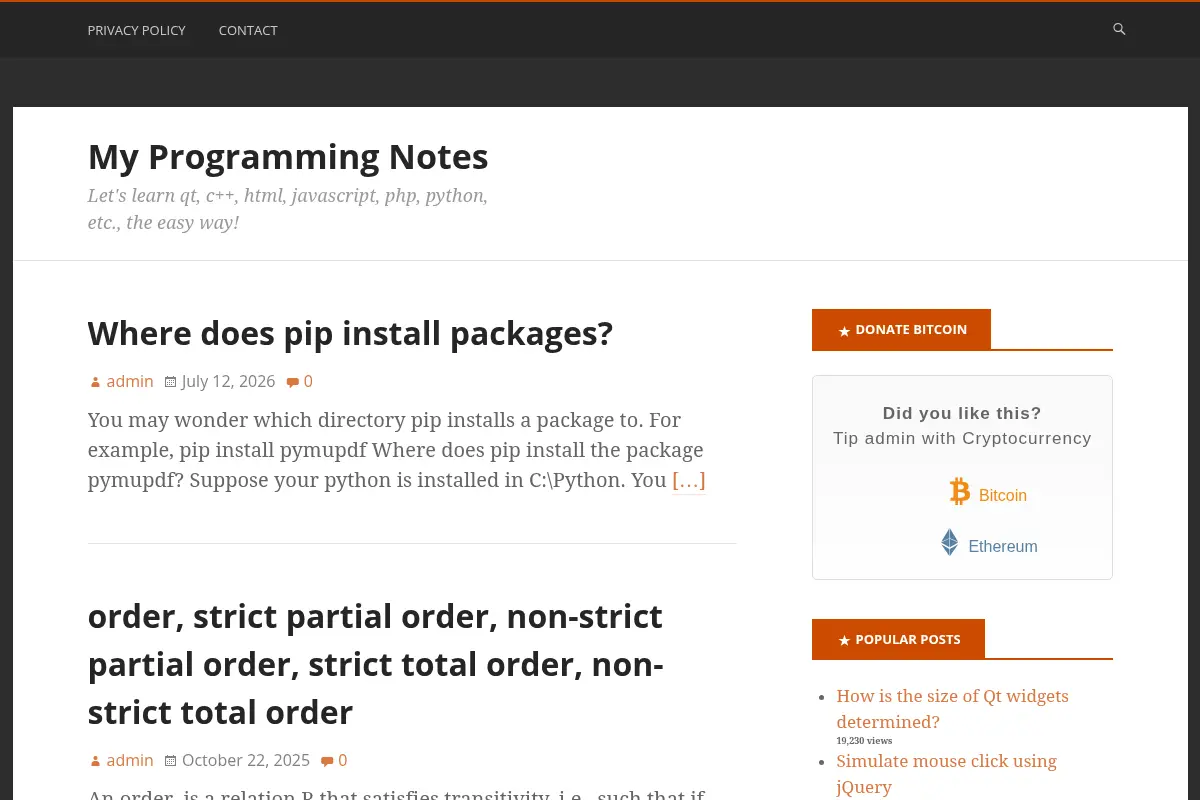
Task: Go to My Programming Notes home title
Action: 288,157
